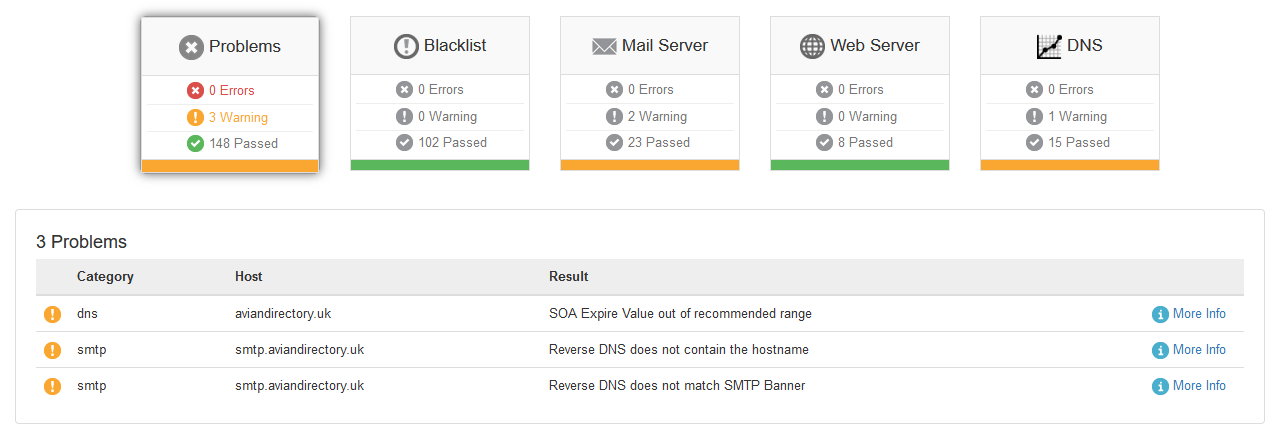Click the Host column header

(x=249, y=276)
